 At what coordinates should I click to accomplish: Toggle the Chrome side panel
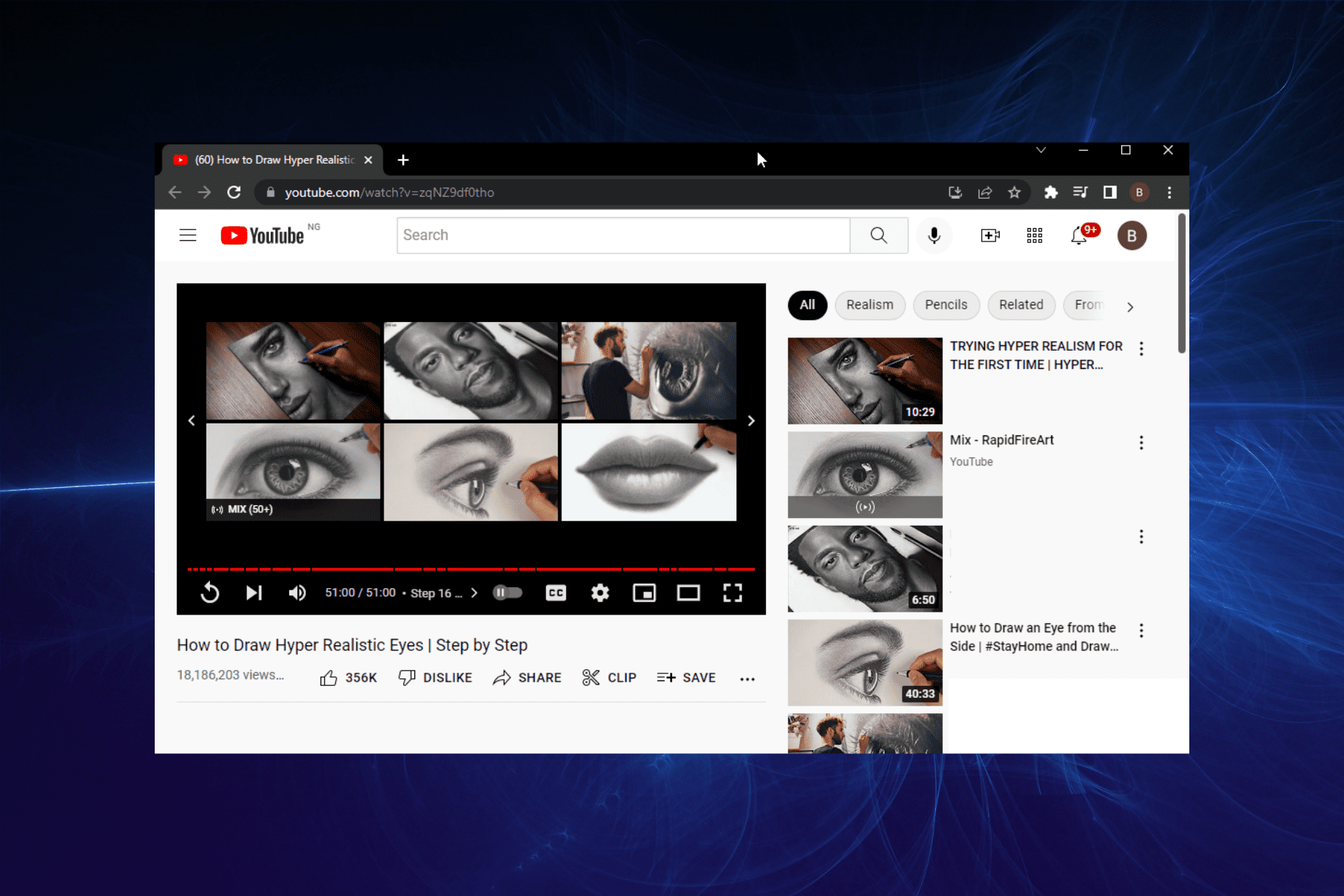click(x=1109, y=192)
